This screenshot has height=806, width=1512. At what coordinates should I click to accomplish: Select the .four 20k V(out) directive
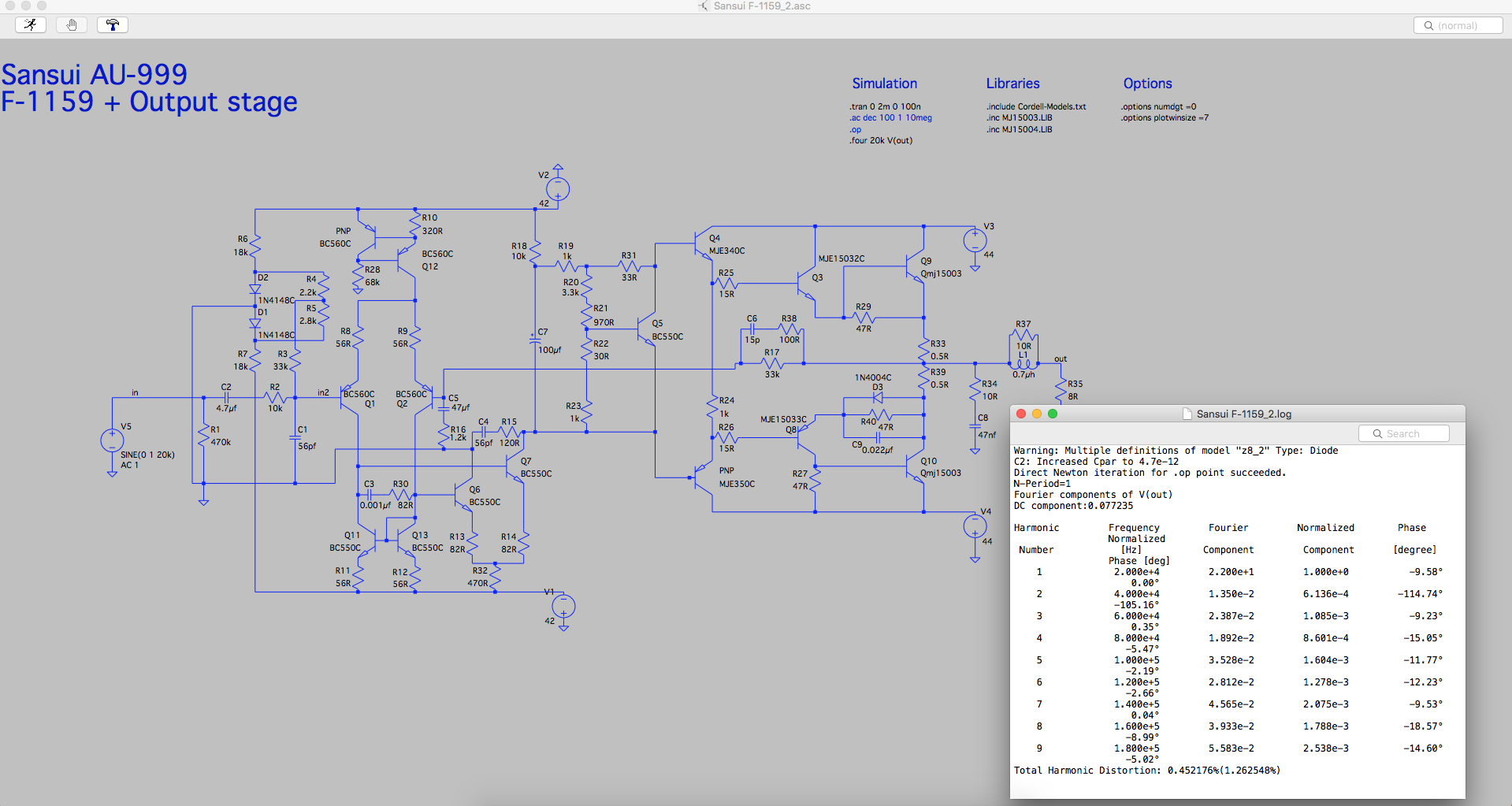(881, 140)
